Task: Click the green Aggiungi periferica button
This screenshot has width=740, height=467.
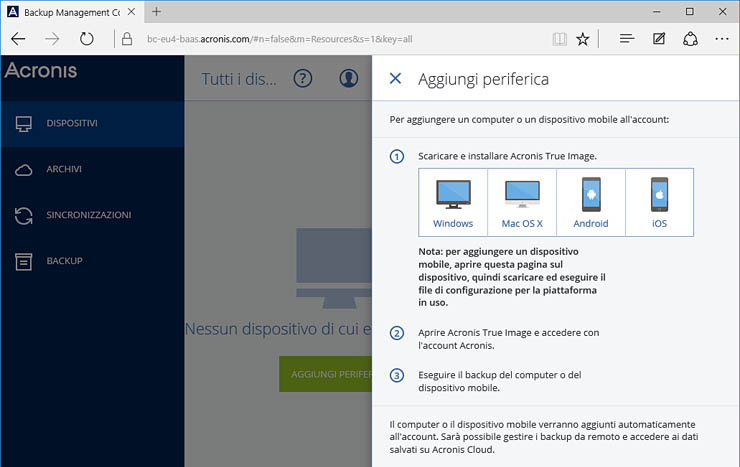Action: [x=326, y=374]
